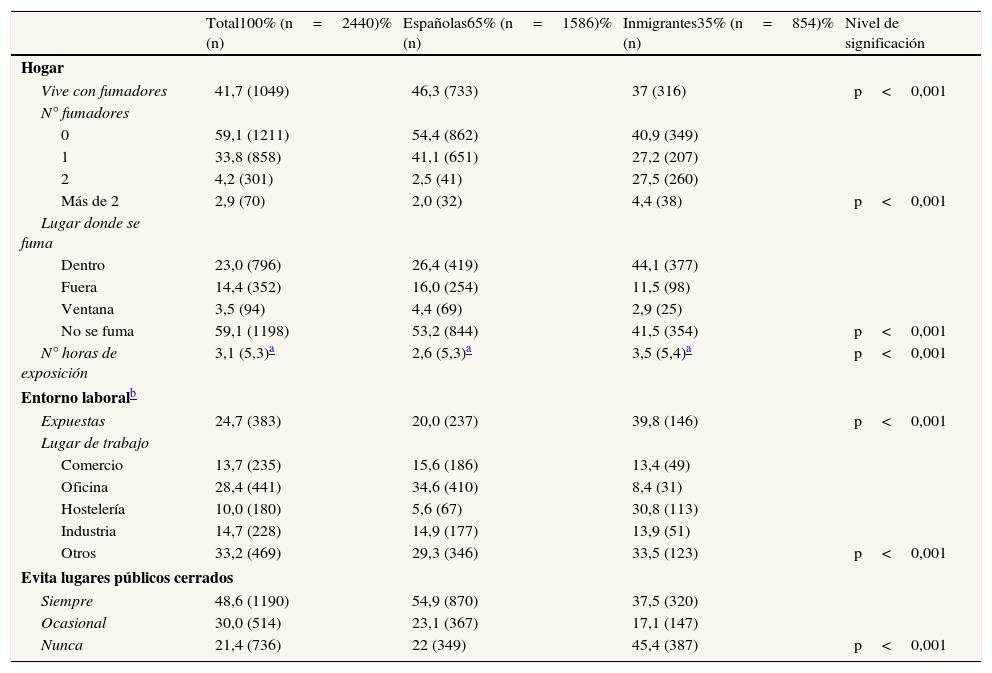Image resolution: width=992 pixels, height=673 pixels.
Task: Click the Hostelería row label
Action: (93, 509)
